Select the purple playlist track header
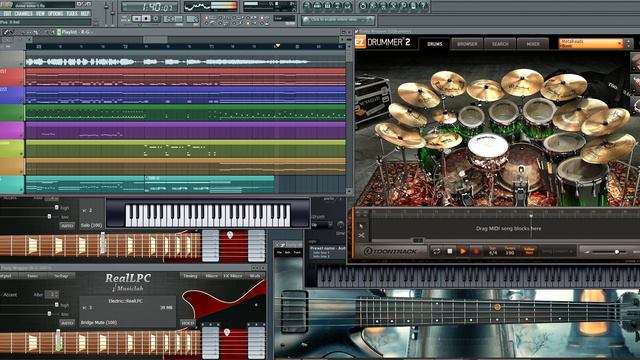 (x=12, y=131)
